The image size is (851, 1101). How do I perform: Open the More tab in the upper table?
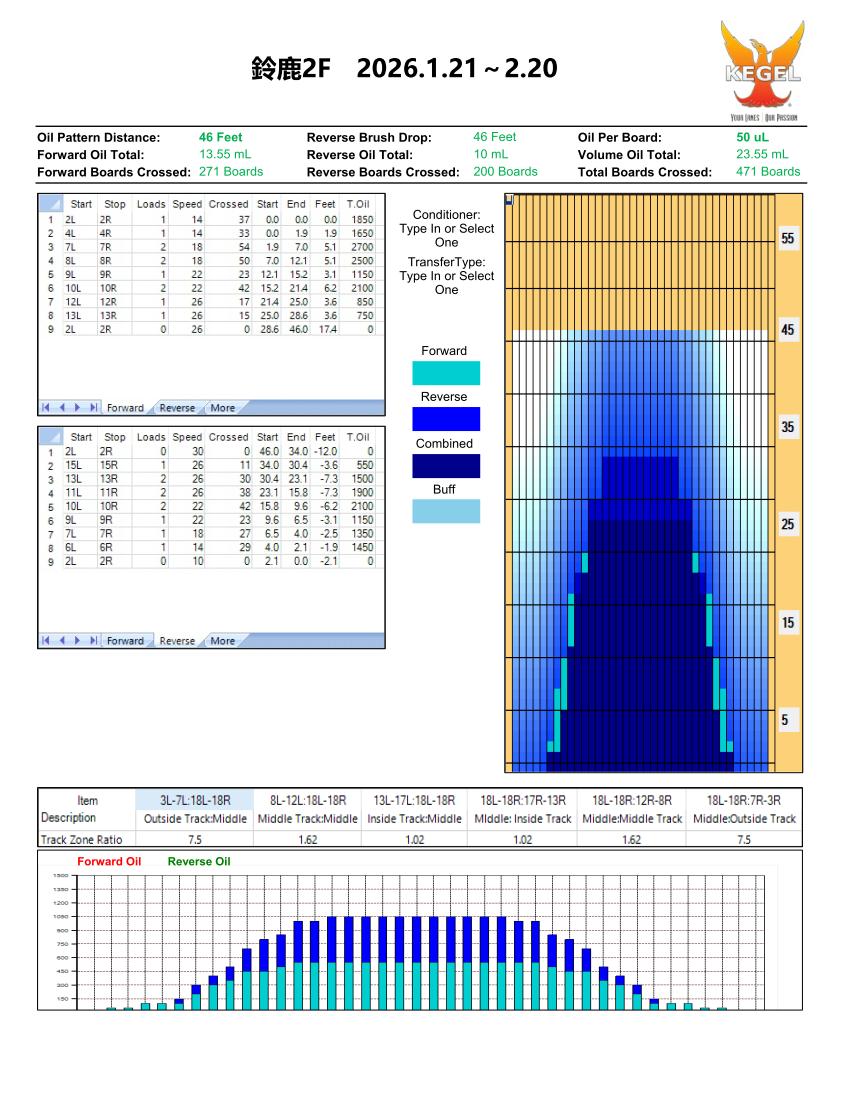point(222,408)
